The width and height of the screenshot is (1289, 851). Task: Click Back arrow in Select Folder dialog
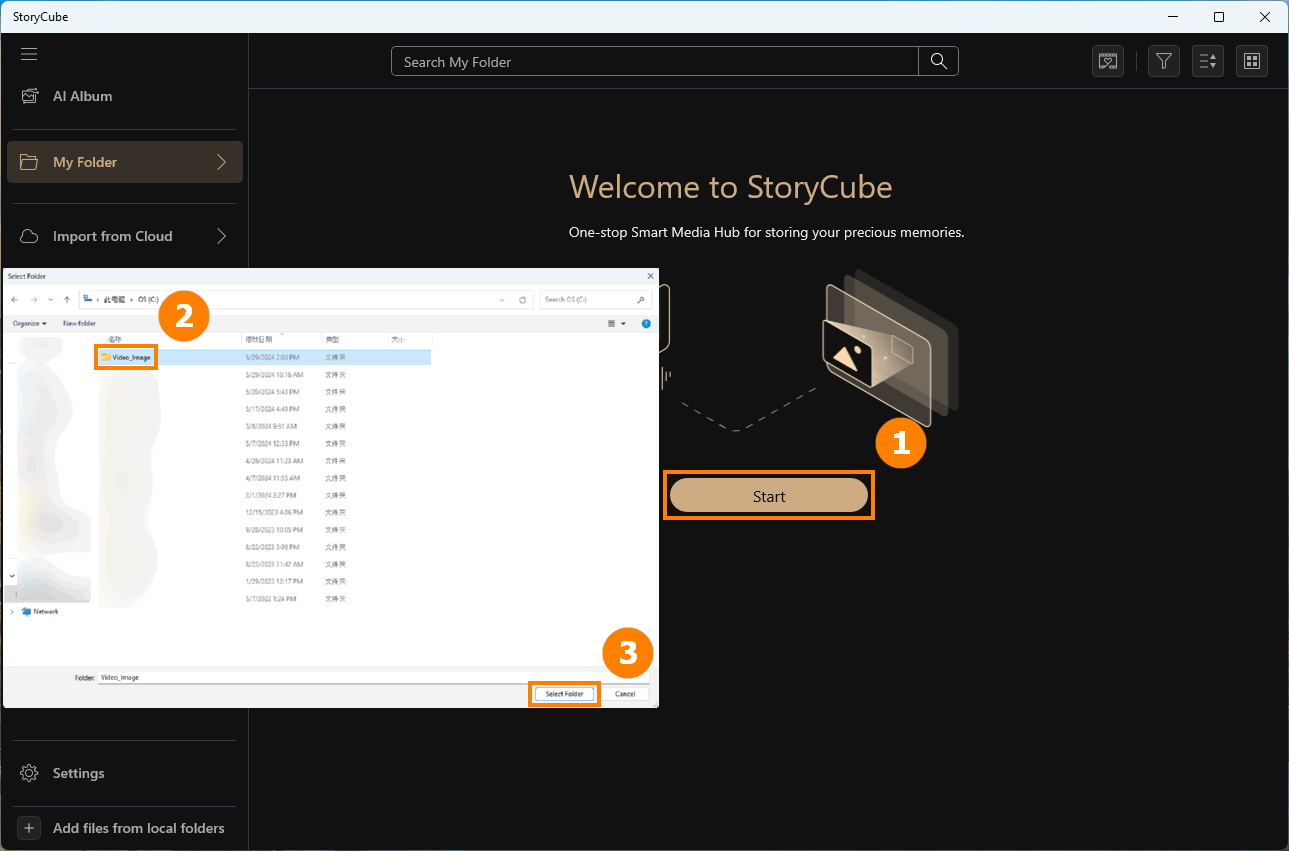15,299
